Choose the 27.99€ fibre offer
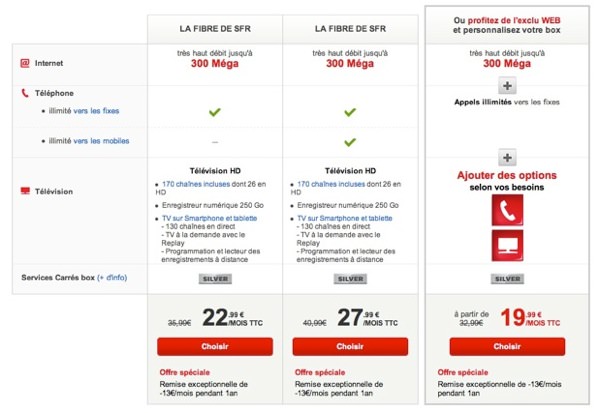 [x=350, y=346]
